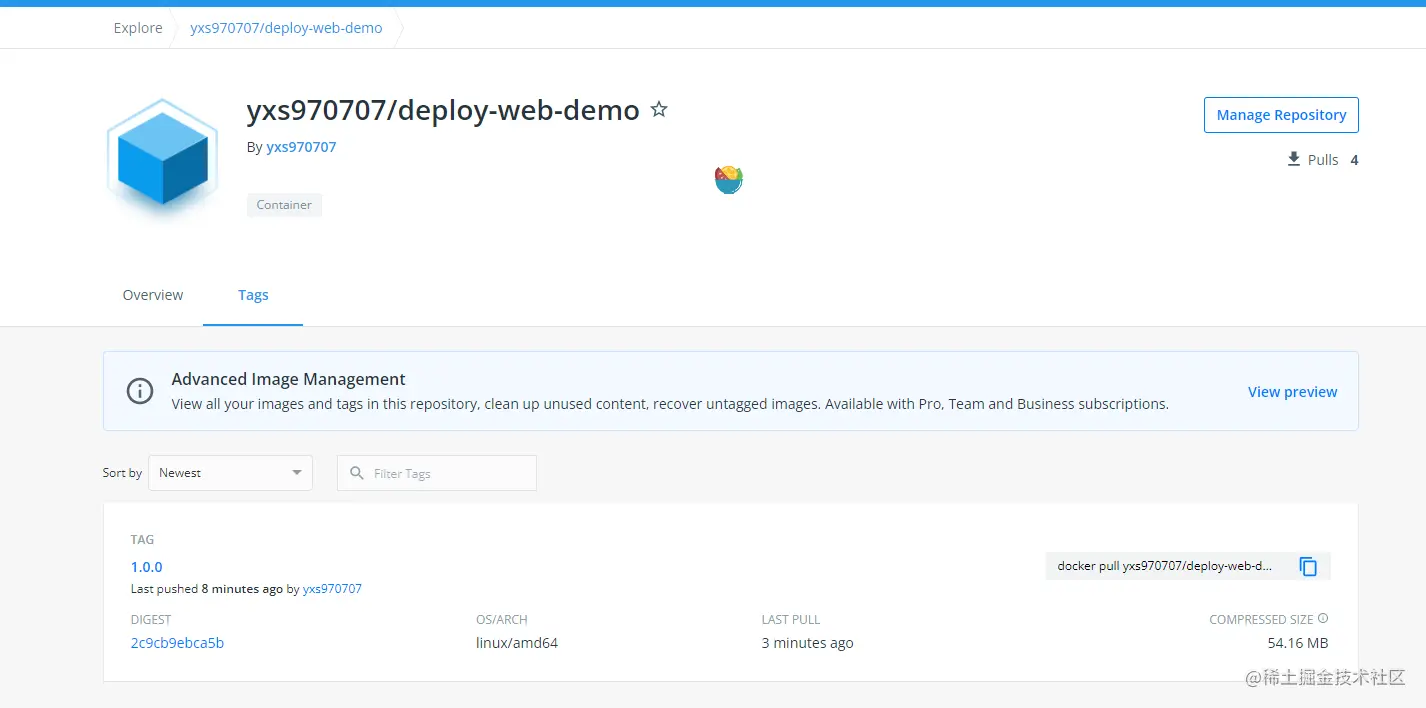
Task: Click the blue container cube logo
Action: (162, 160)
